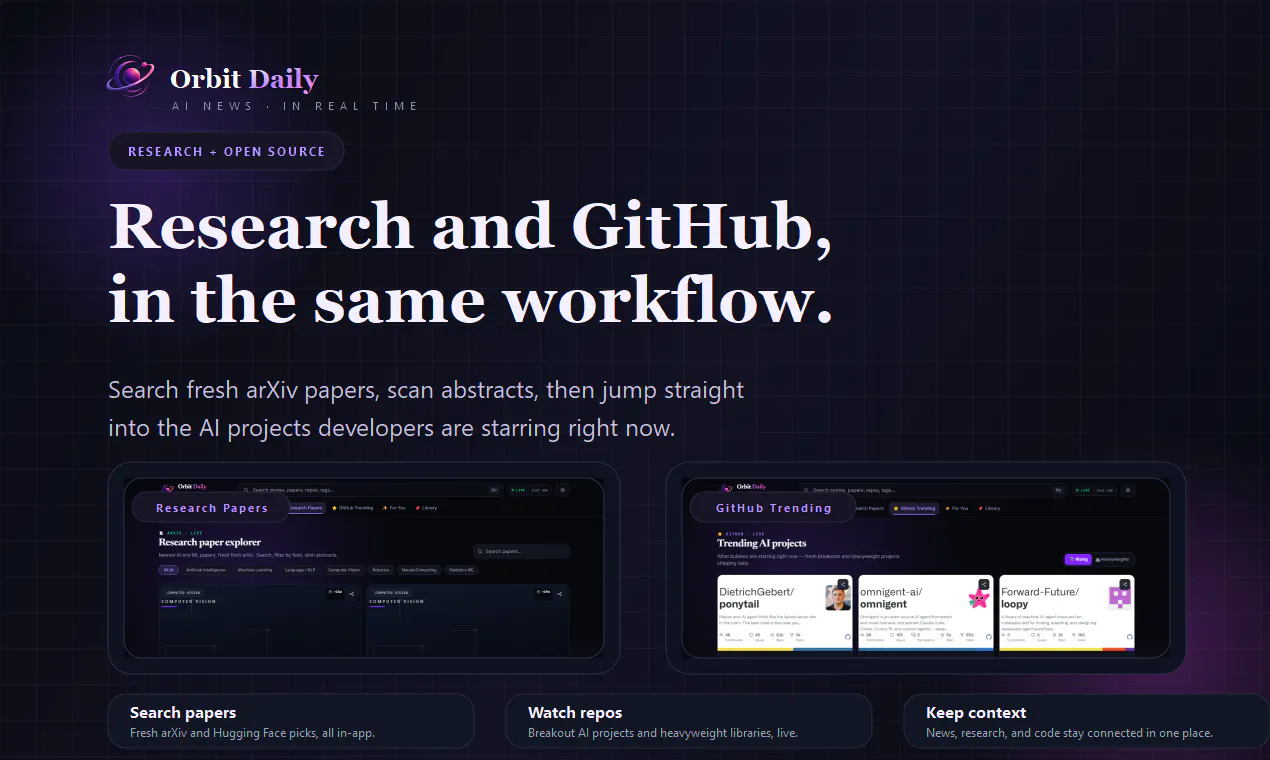Click the GitHub mark icon on the omnigent card
The width and height of the screenshot is (1270, 760).
pos(989,637)
